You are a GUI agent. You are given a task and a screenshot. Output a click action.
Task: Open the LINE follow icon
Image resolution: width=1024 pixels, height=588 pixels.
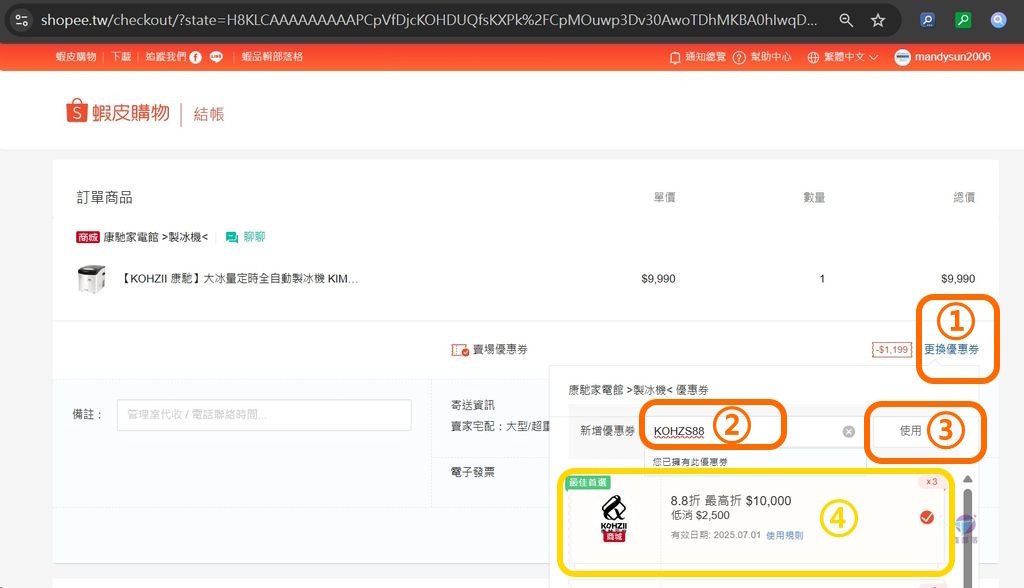(216, 57)
